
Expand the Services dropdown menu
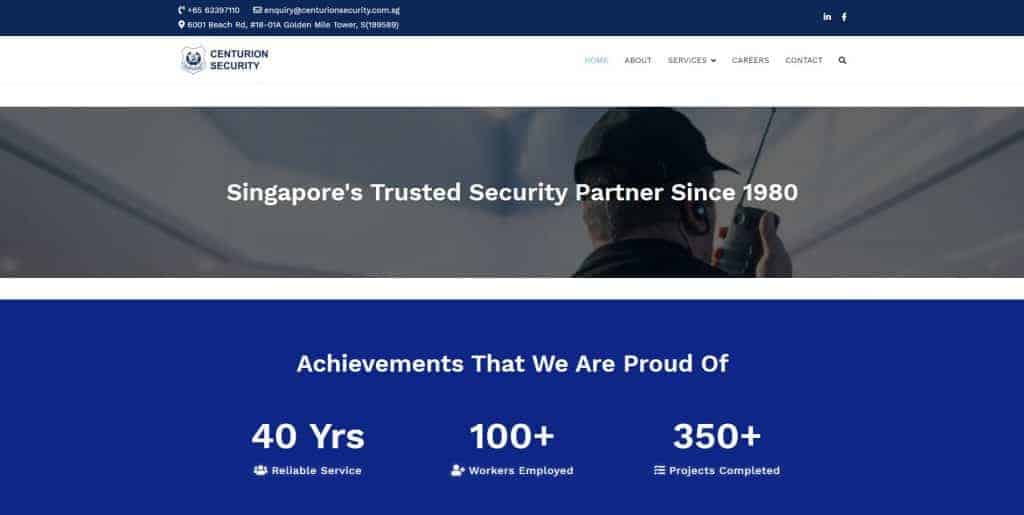click(x=692, y=60)
